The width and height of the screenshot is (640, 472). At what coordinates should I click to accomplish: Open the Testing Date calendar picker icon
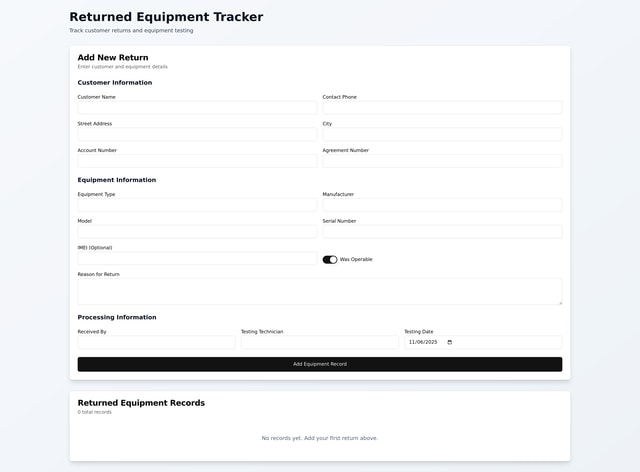coord(449,342)
